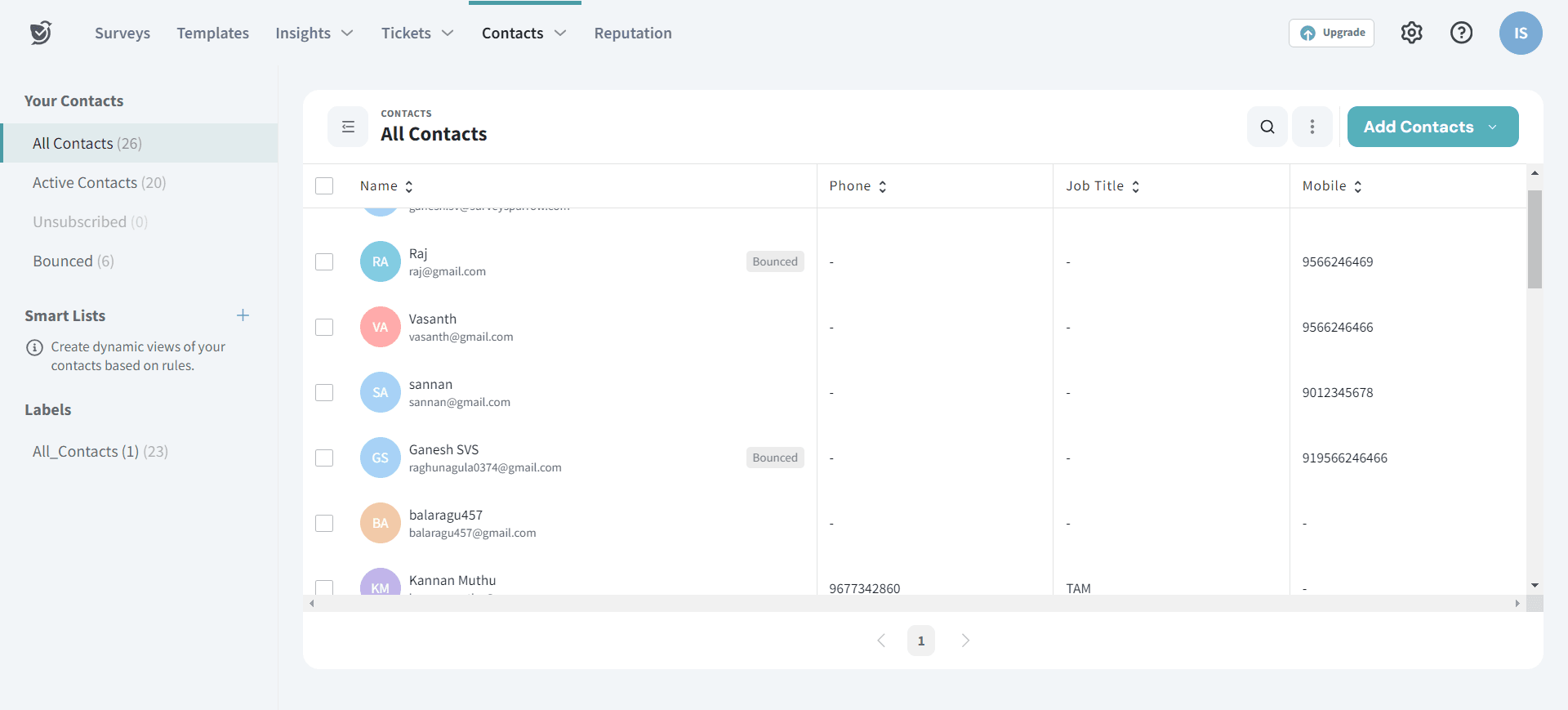Open the Tickets dropdown menu
The width and height of the screenshot is (1568, 710).
tap(416, 33)
